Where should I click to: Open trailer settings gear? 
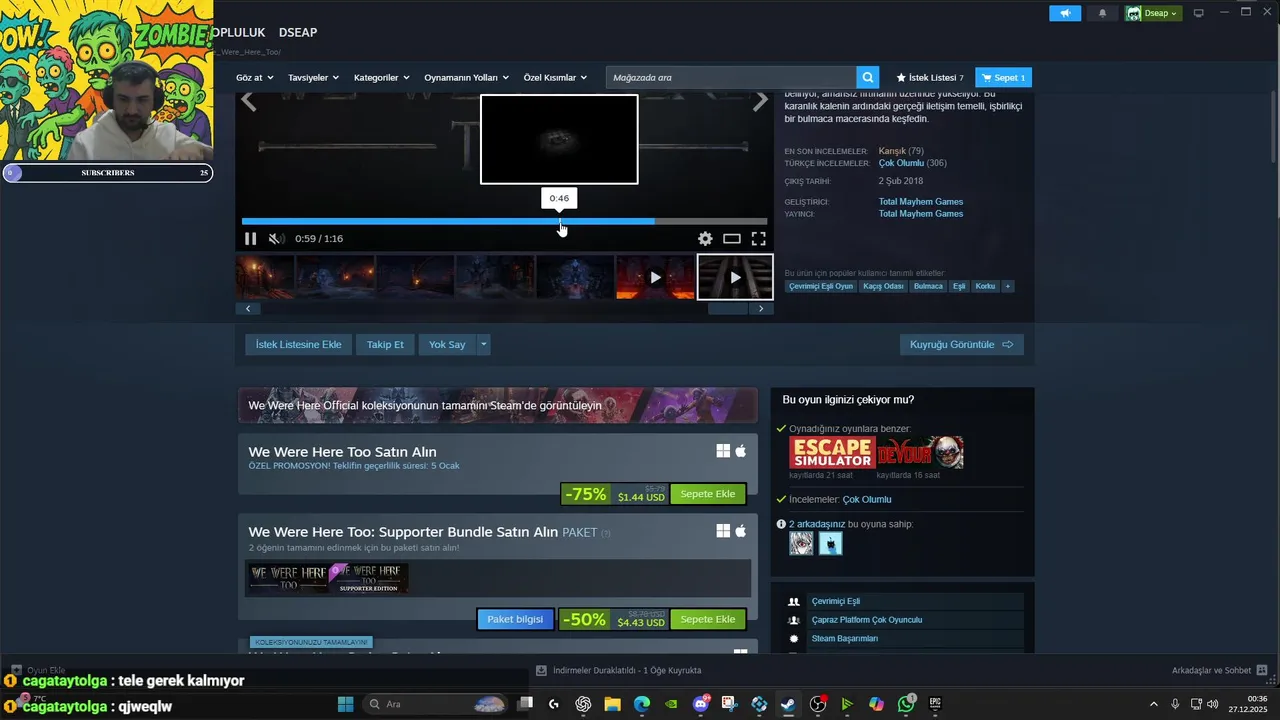pyautogui.click(x=705, y=238)
